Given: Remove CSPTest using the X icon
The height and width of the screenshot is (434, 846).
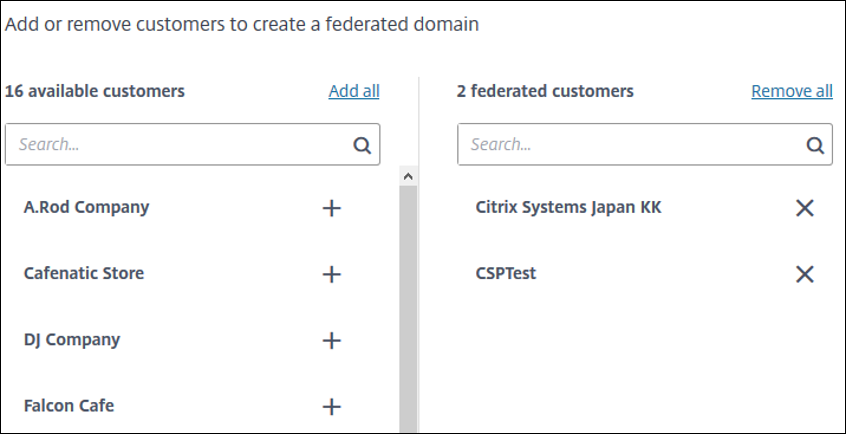Looking at the screenshot, I should click(804, 274).
